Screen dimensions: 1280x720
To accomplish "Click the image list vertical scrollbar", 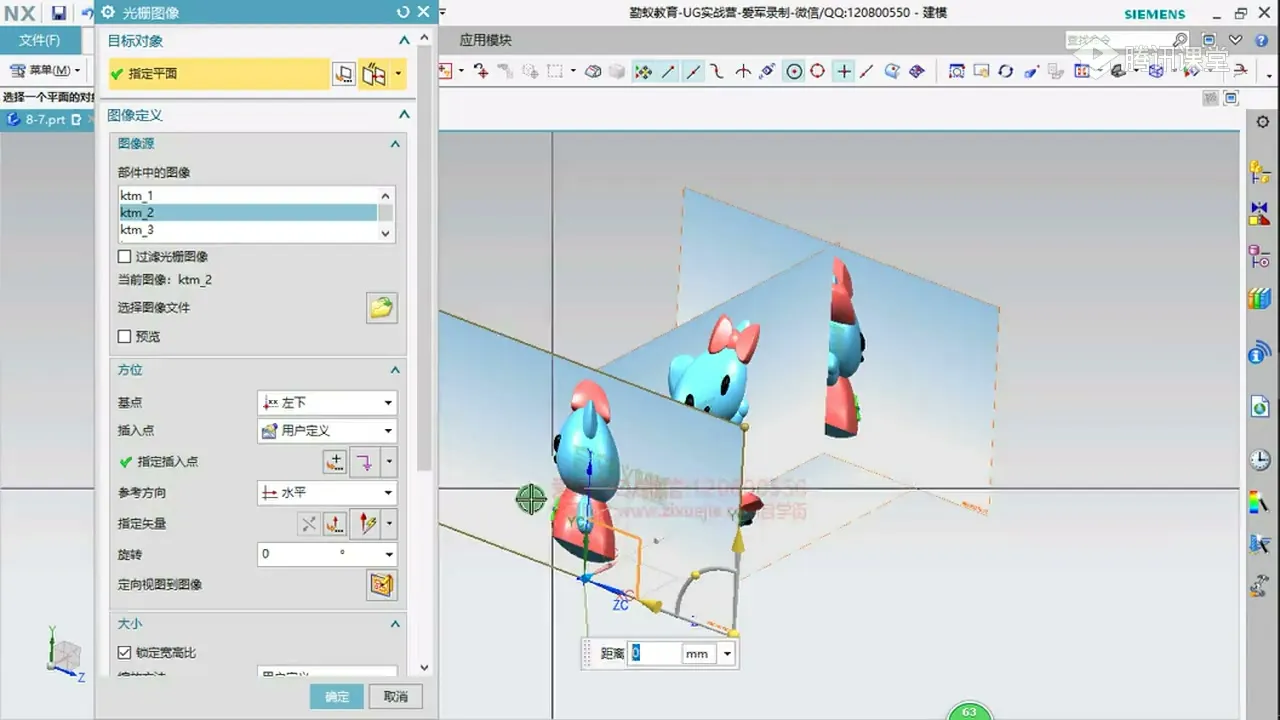I will (x=386, y=214).
